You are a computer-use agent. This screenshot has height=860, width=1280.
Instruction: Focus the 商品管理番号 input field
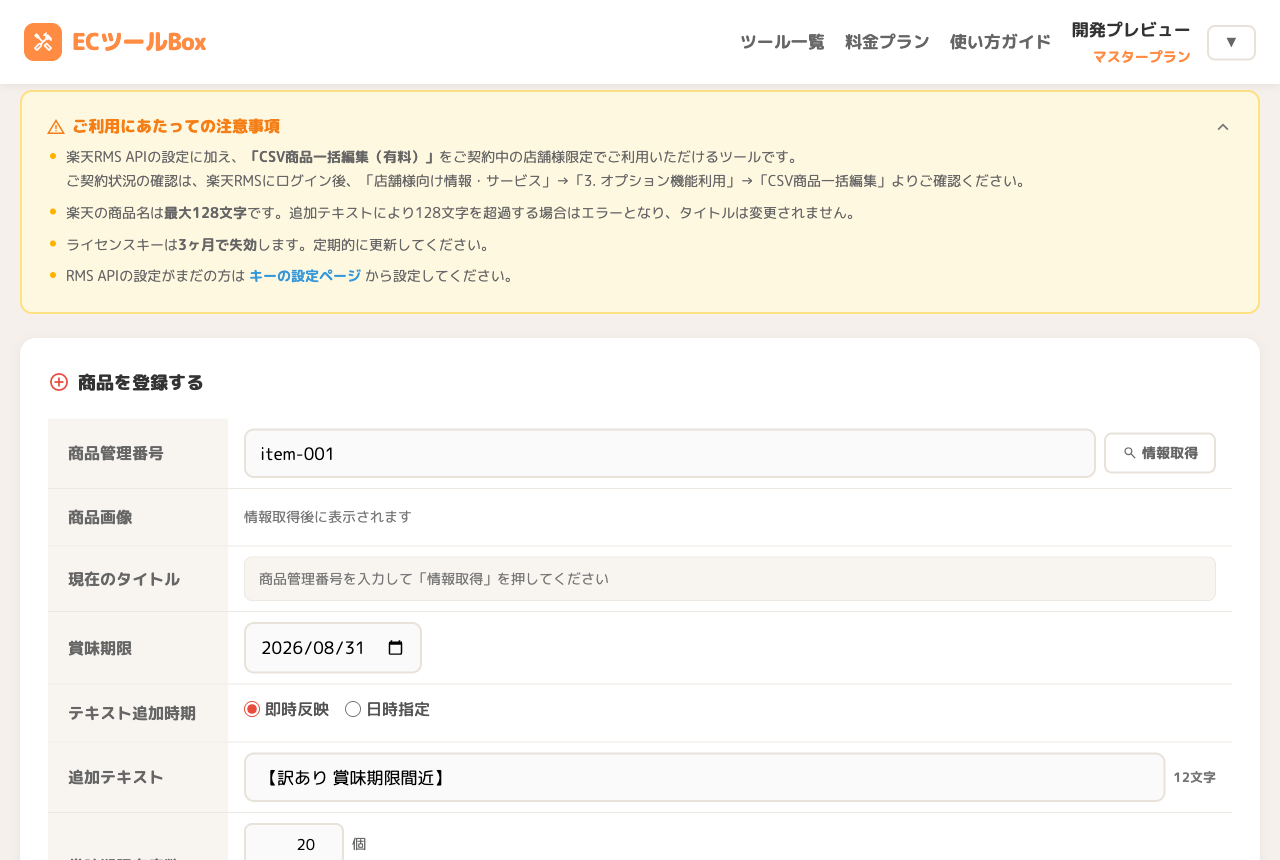[x=670, y=454]
